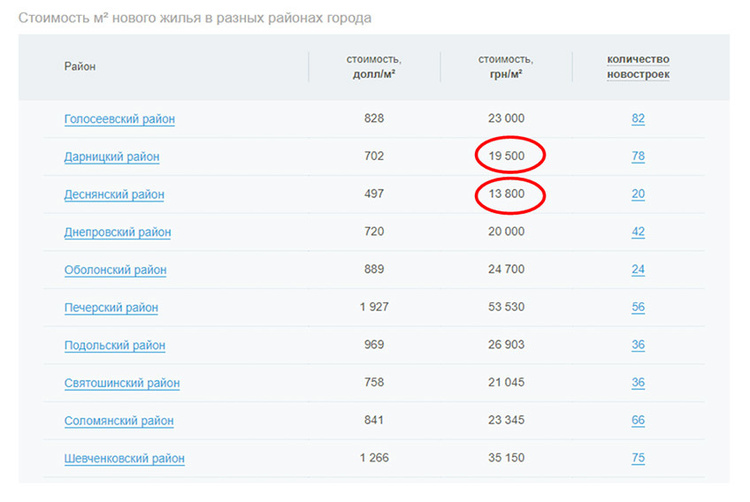Open the Дарницкий район link
The width and height of the screenshot is (750, 502).
coord(112,156)
